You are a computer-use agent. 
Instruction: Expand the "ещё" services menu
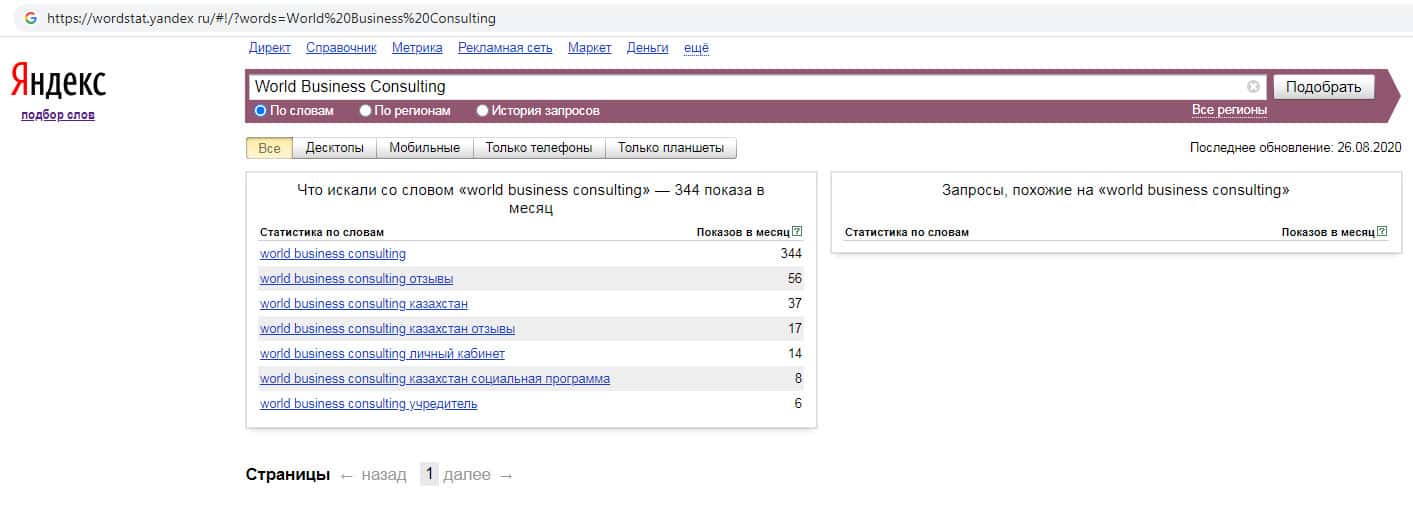[x=696, y=48]
